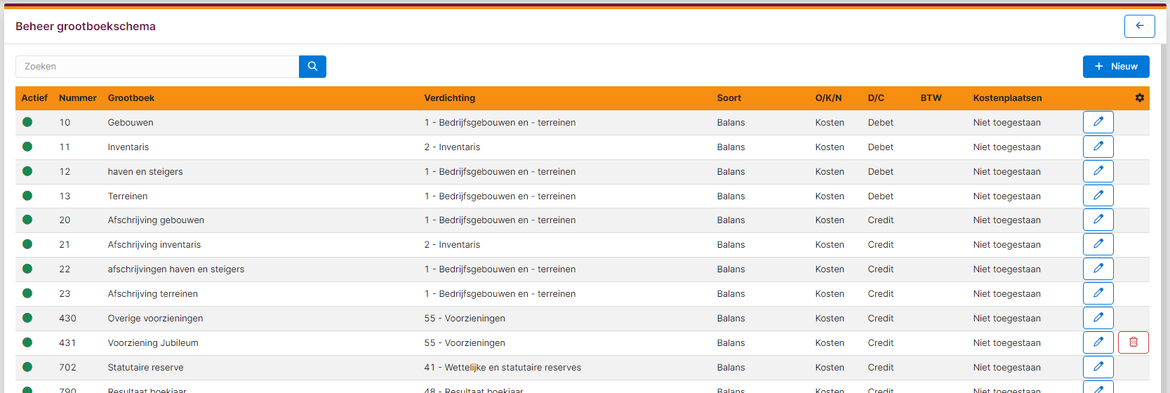Select the Afschrijving inventaris name
The image size is (1170, 393).
click(154, 245)
